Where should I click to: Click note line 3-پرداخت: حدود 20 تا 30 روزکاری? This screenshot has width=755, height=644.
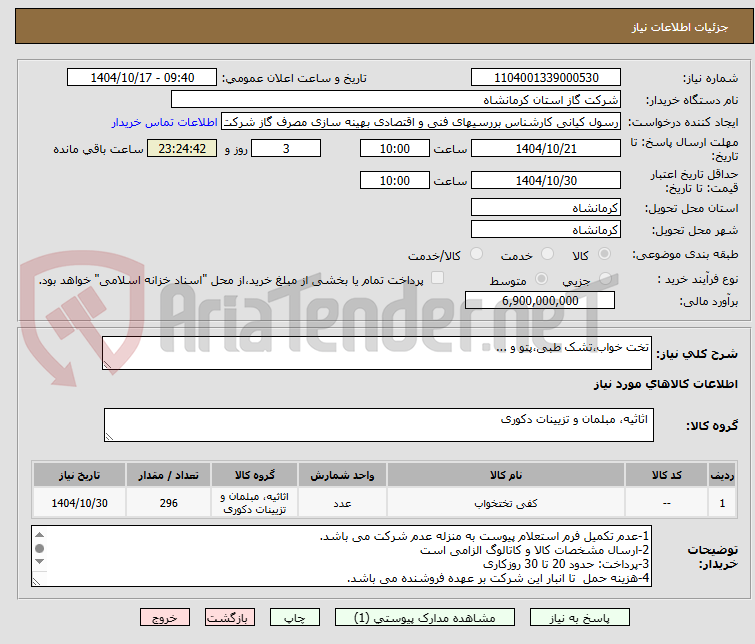(566, 564)
